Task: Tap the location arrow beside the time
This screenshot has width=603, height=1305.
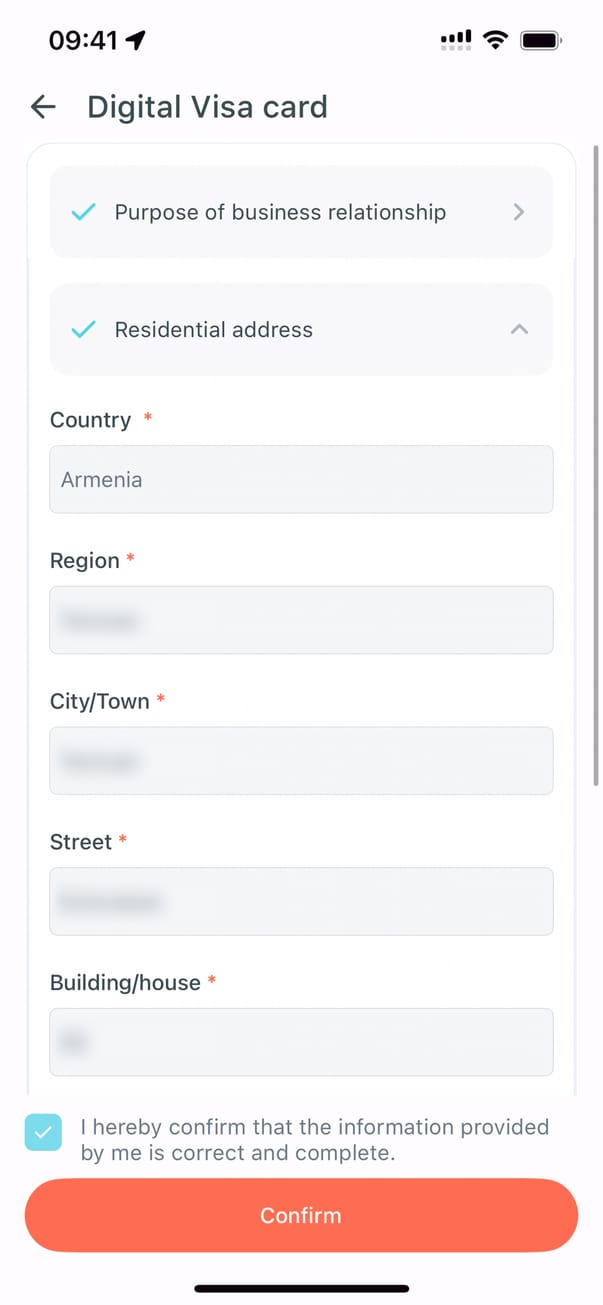Action: (x=136, y=40)
